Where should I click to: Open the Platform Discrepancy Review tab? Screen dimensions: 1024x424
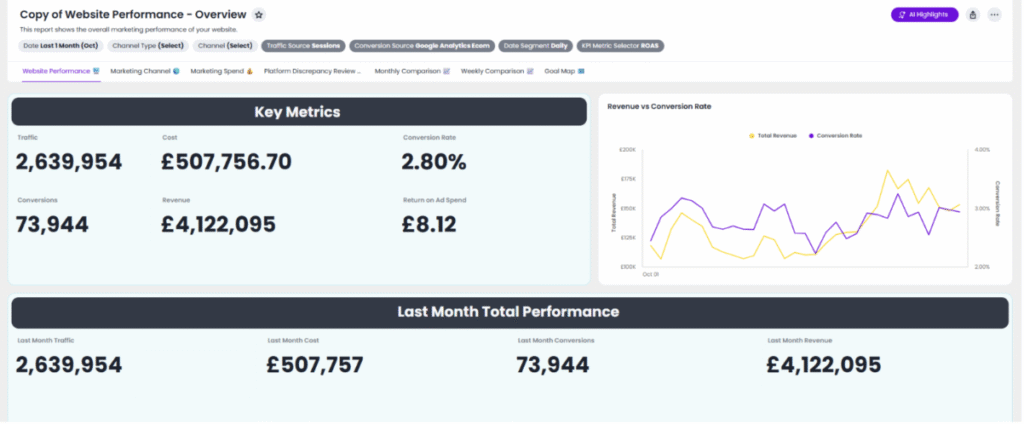[x=313, y=71]
